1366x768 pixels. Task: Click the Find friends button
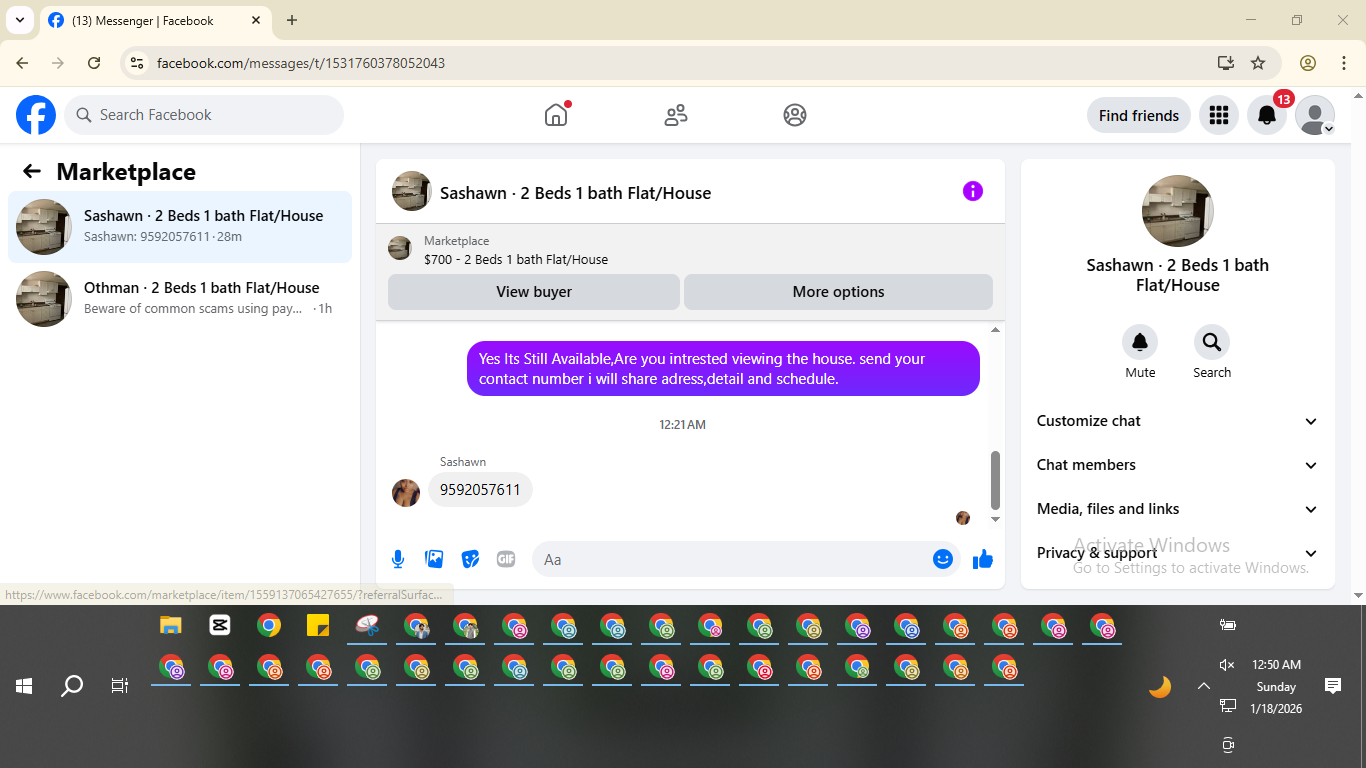(x=1139, y=115)
